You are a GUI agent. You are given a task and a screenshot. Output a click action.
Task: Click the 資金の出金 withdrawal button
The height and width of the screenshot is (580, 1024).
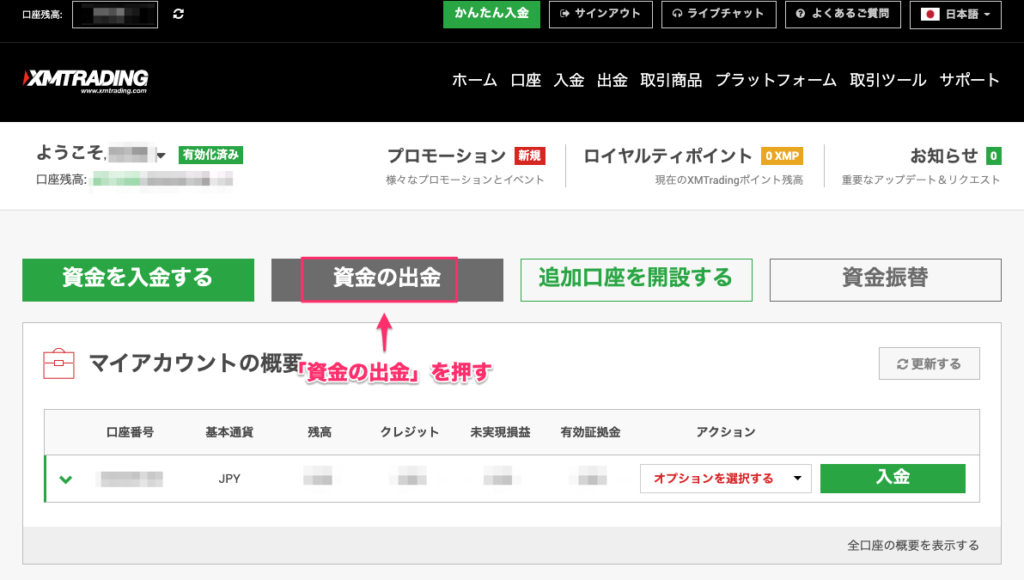coord(386,279)
